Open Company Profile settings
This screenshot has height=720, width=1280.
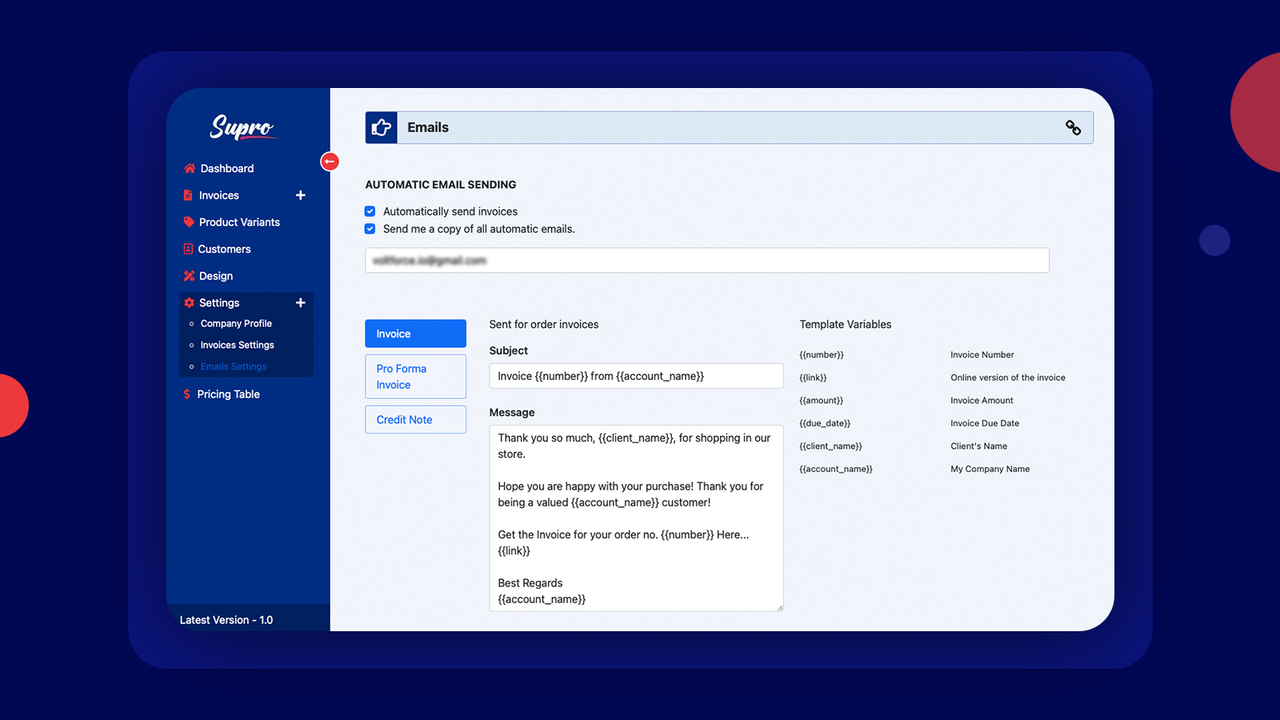click(236, 324)
